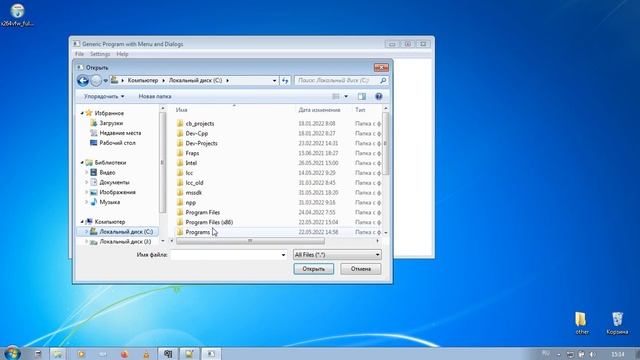
Task: Expand the Локальный диск (C:) node
Action: (87, 231)
